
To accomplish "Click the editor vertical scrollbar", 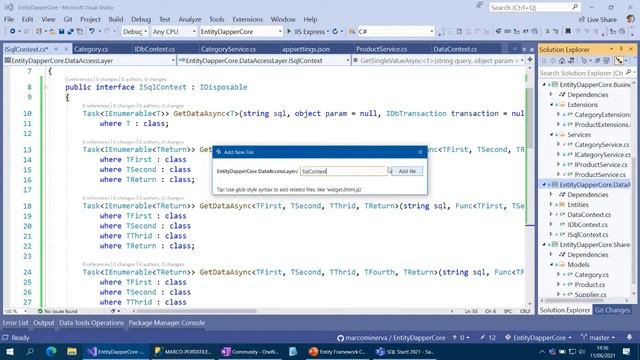I will pyautogui.click(x=529, y=186).
